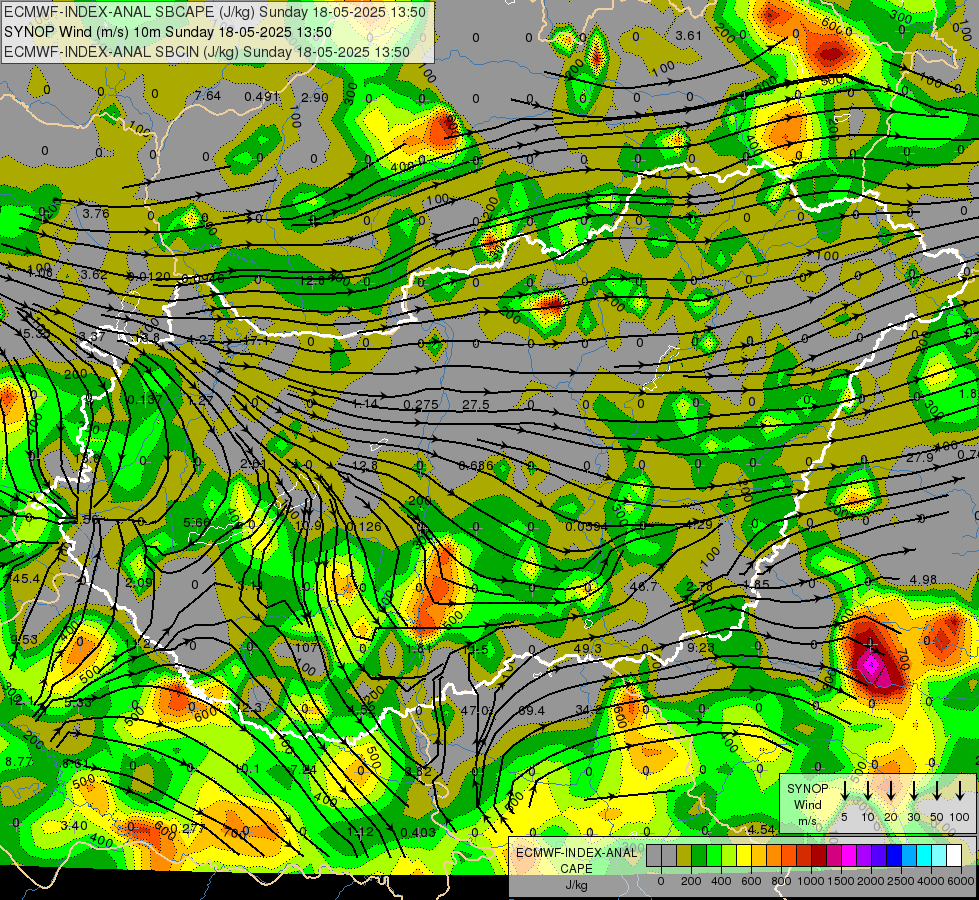
Task: Click the 3.76 value on the map
Action: coord(96,213)
